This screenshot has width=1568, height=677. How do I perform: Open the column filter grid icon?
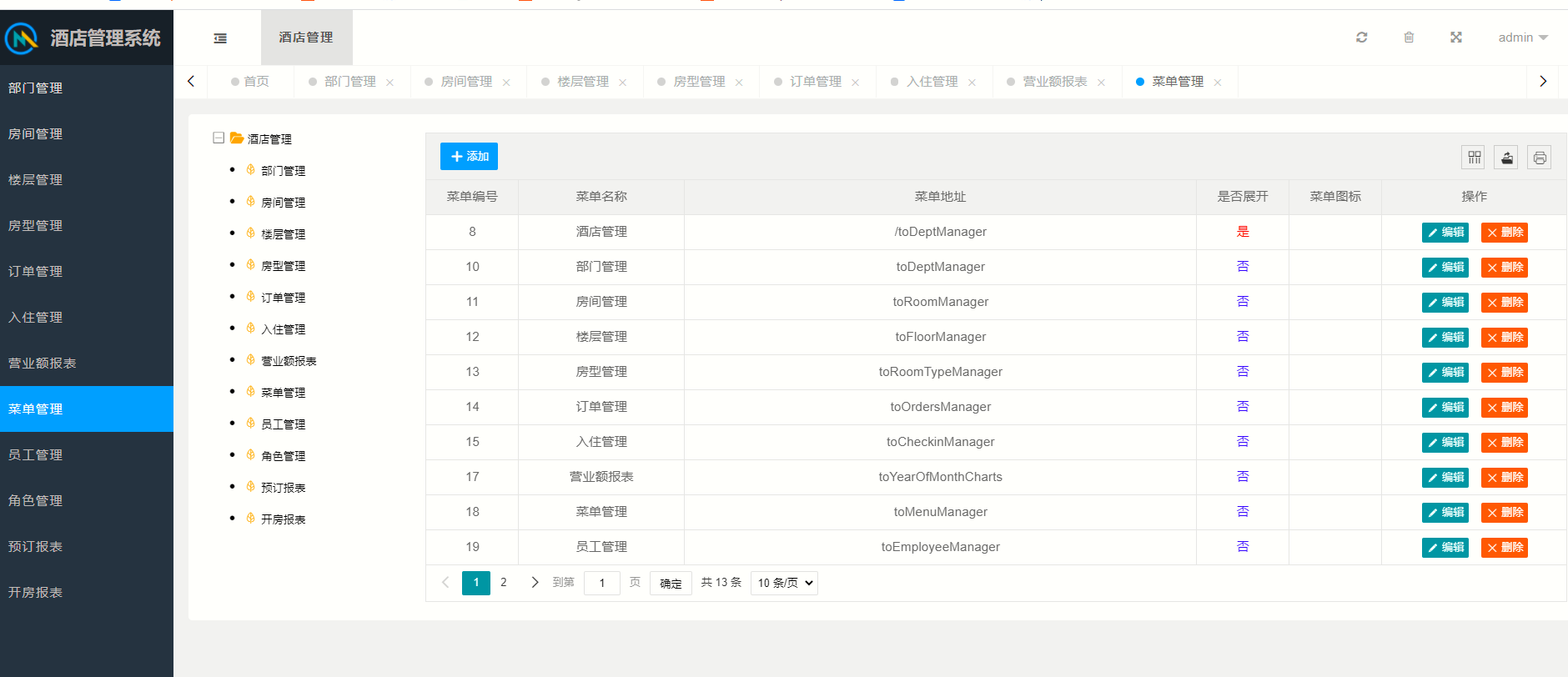coord(1475,157)
